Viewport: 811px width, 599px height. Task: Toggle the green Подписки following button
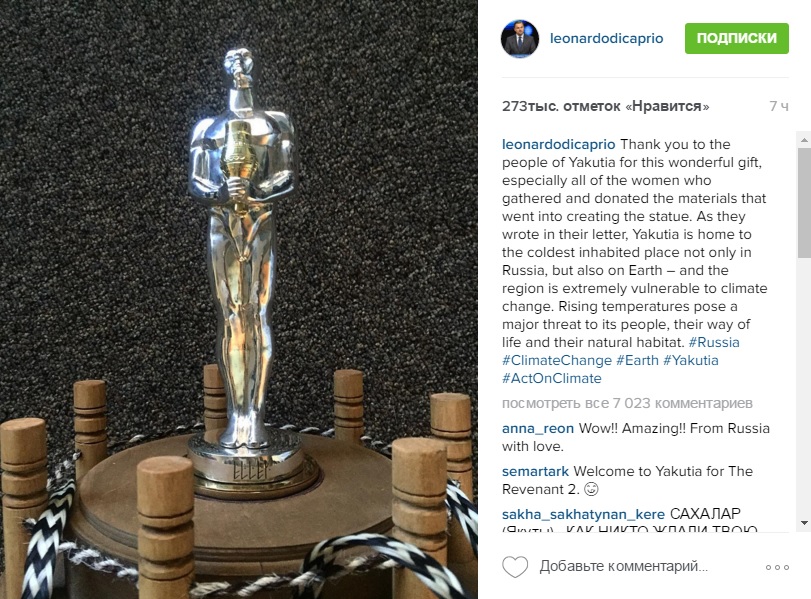[737, 38]
